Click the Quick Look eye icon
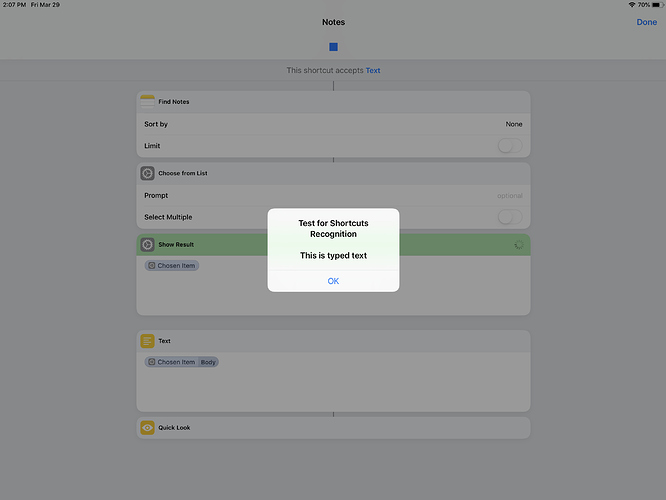The image size is (666, 500). click(147, 428)
